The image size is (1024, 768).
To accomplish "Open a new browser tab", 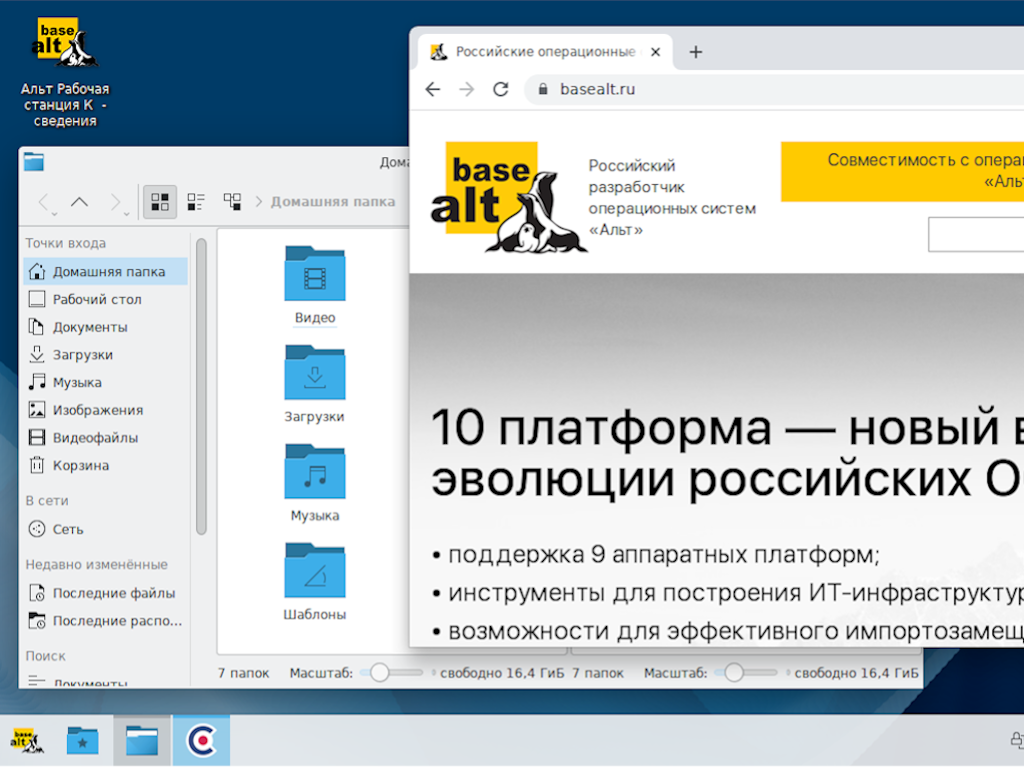I will pos(696,52).
